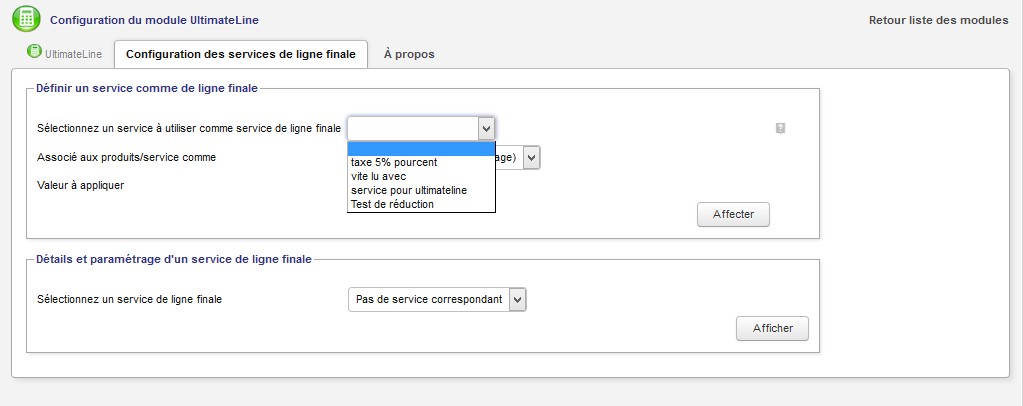1023x406 pixels.
Task: Click the 'Valeur à appliquer' label
Action: [x=80, y=185]
